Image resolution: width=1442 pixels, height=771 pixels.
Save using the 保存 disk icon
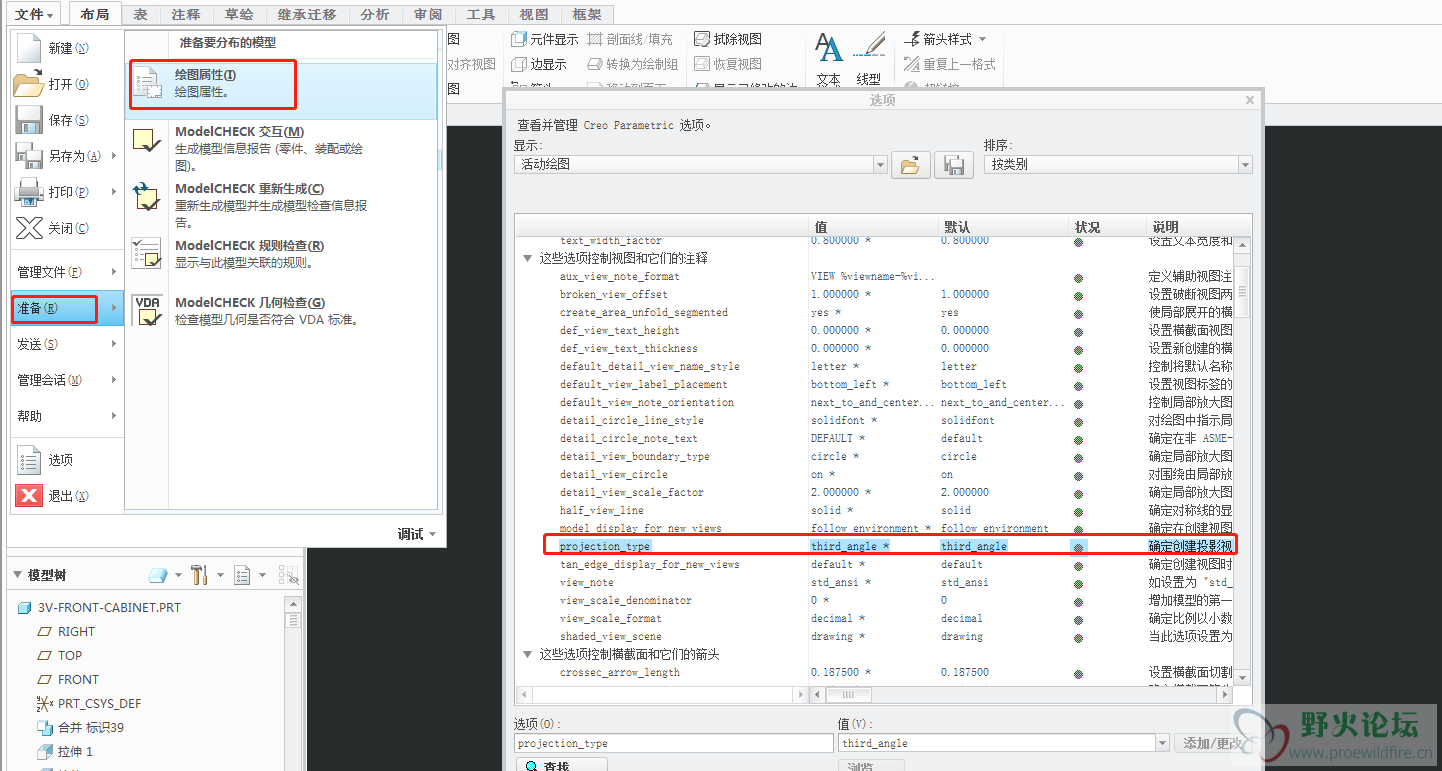(x=29, y=120)
